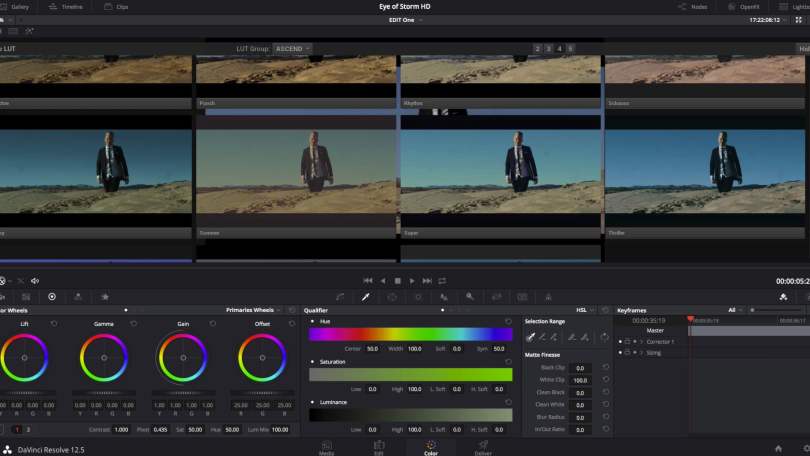The image size is (810, 456).
Task: Select LUT page 3 button
Action: [549, 49]
